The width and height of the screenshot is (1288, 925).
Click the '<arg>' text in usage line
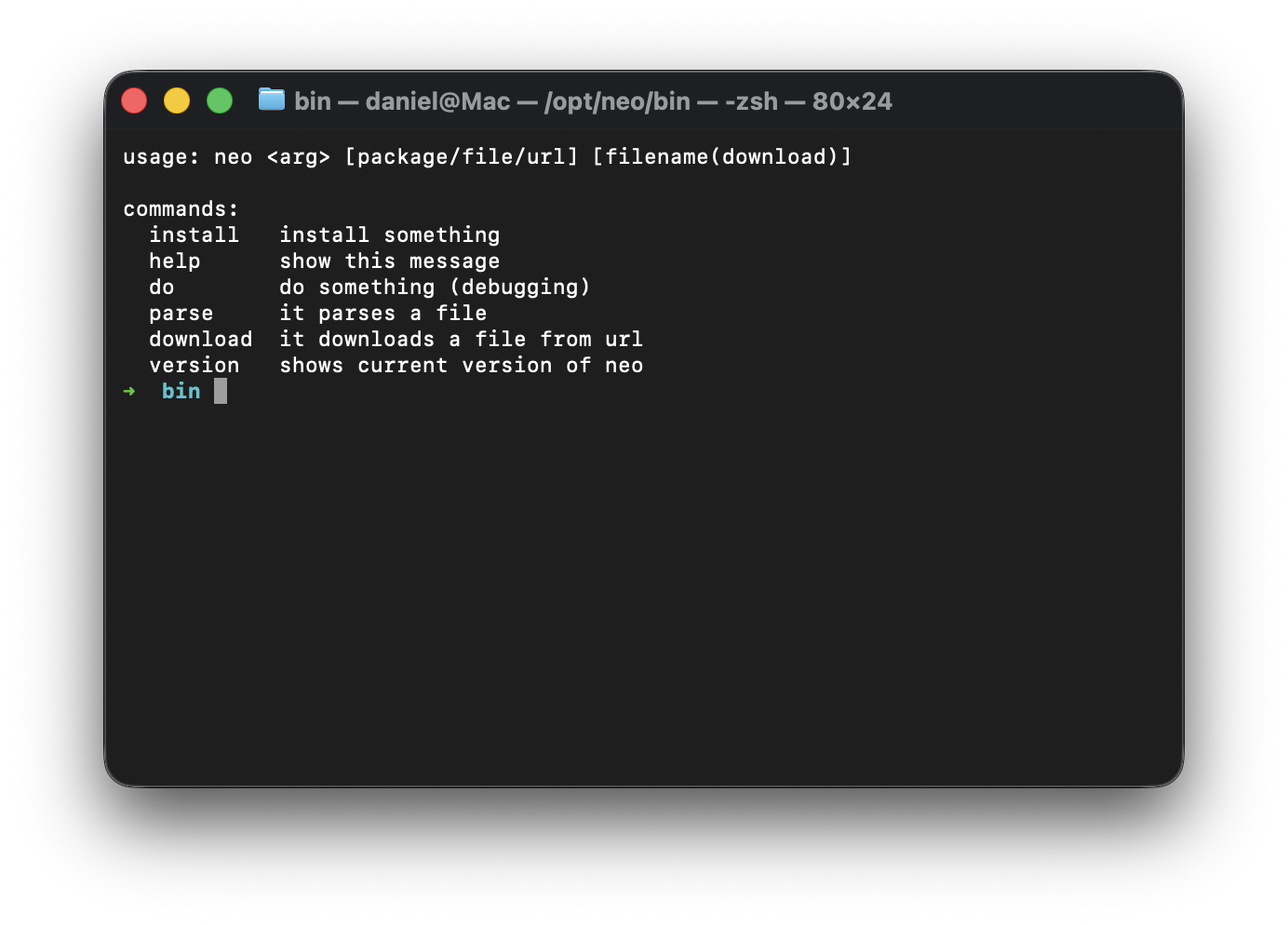pos(298,156)
